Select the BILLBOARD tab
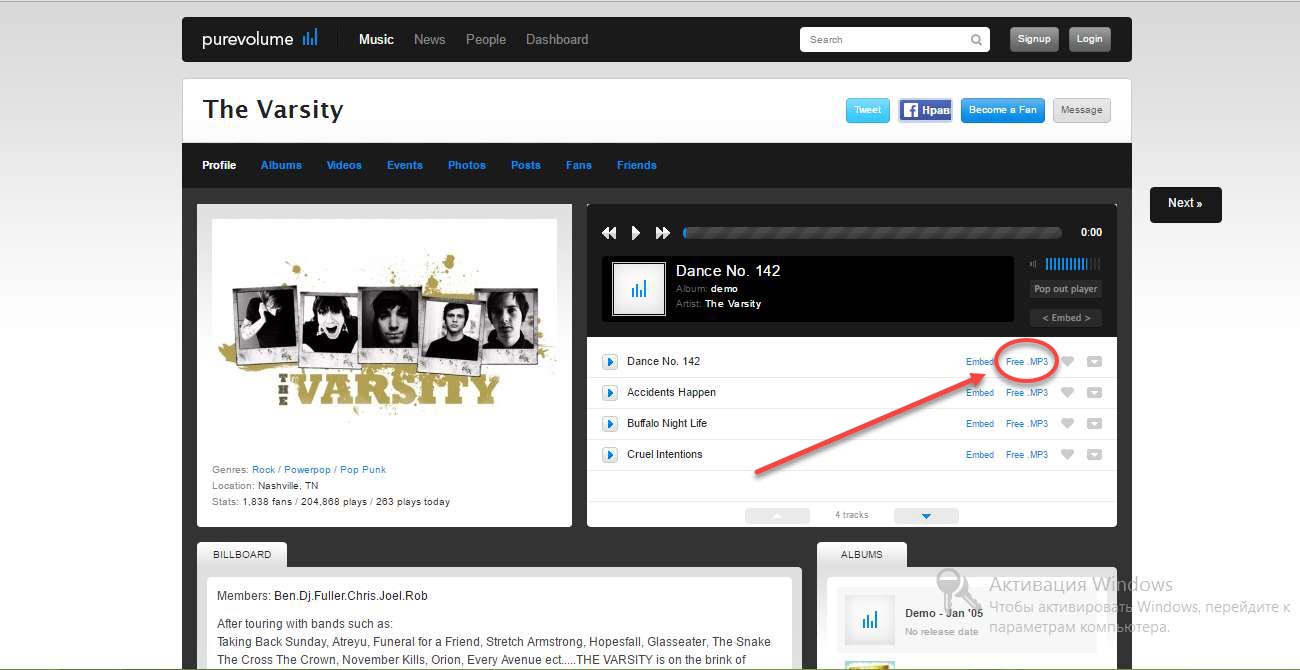The image size is (1300, 670). click(x=242, y=555)
